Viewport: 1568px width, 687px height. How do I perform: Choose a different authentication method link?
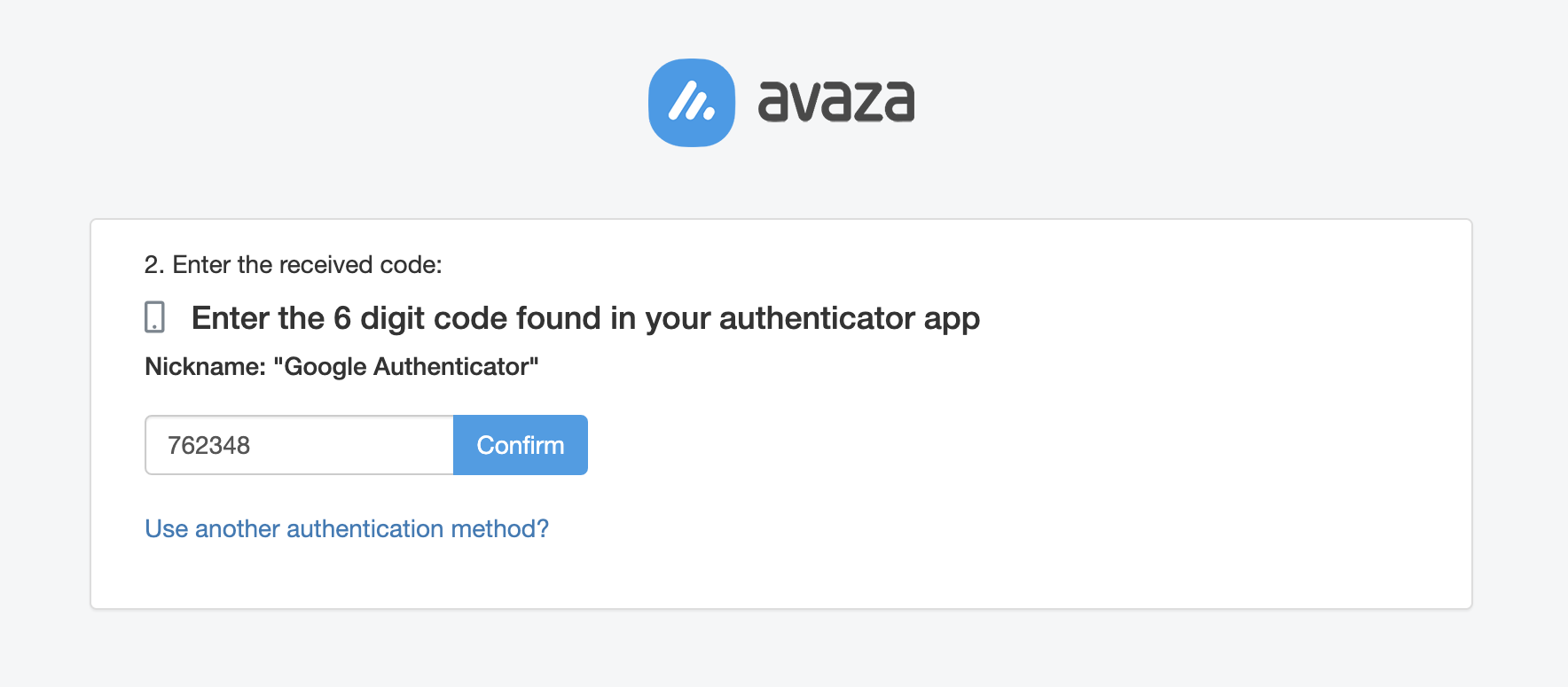tap(347, 528)
